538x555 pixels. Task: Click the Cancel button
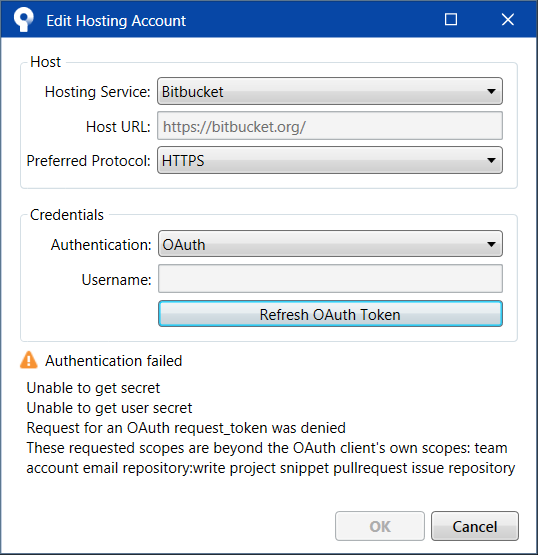(475, 526)
